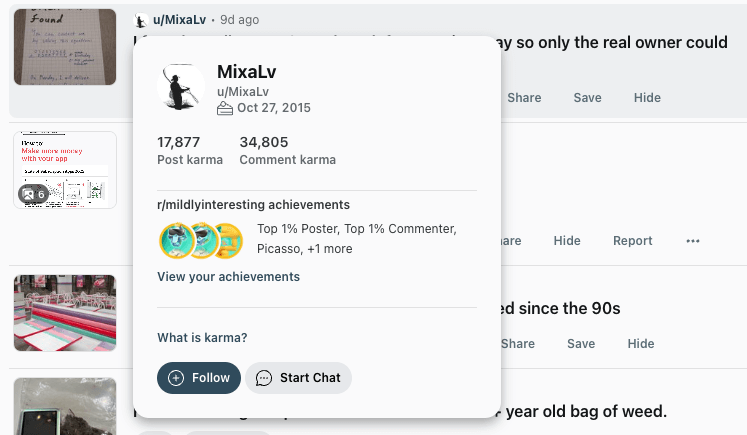The image size is (747, 435).
Task: Click the cake day icon in profile card
Action: 225,108
